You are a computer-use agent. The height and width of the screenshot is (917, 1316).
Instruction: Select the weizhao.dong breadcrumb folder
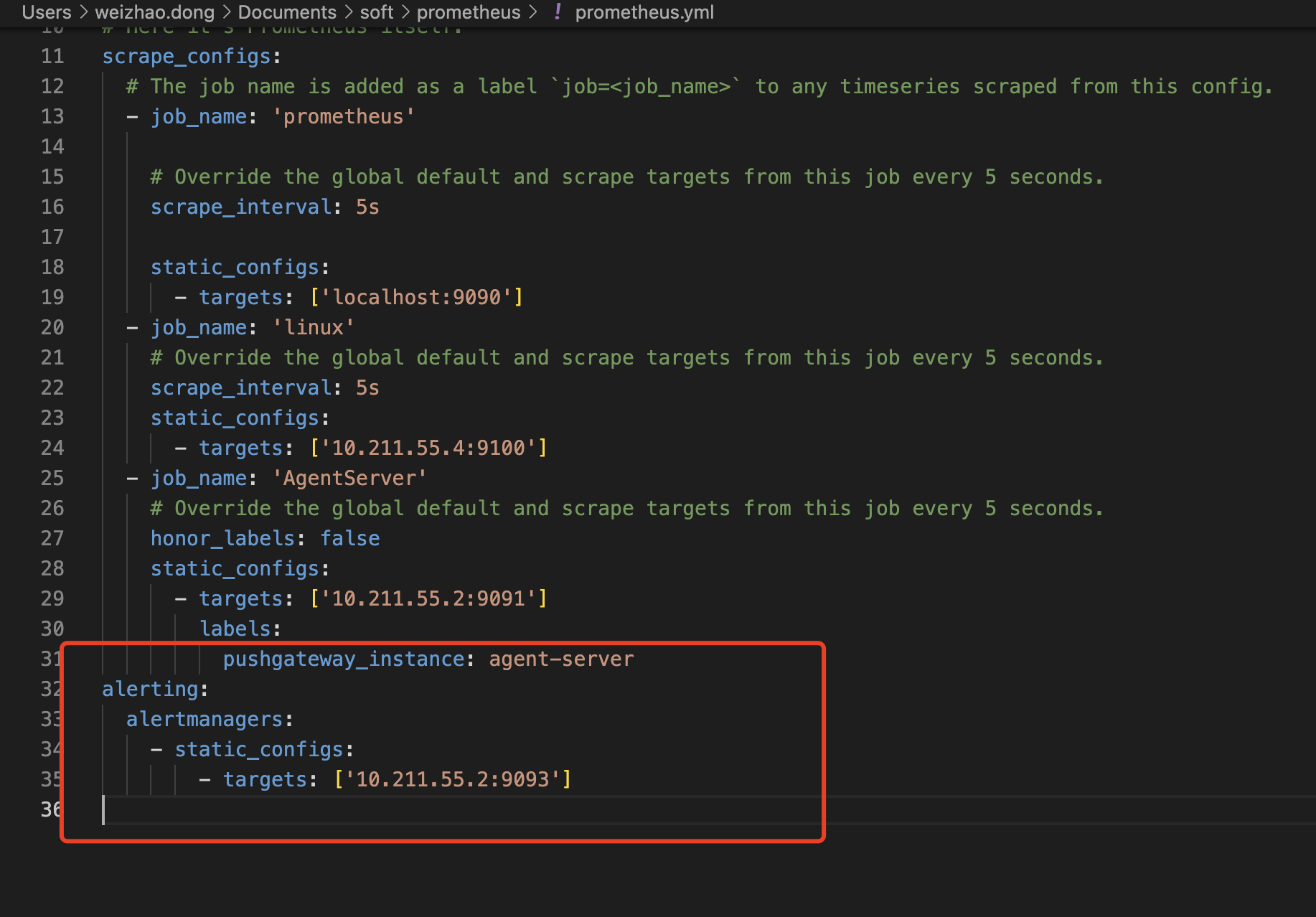pos(154,12)
